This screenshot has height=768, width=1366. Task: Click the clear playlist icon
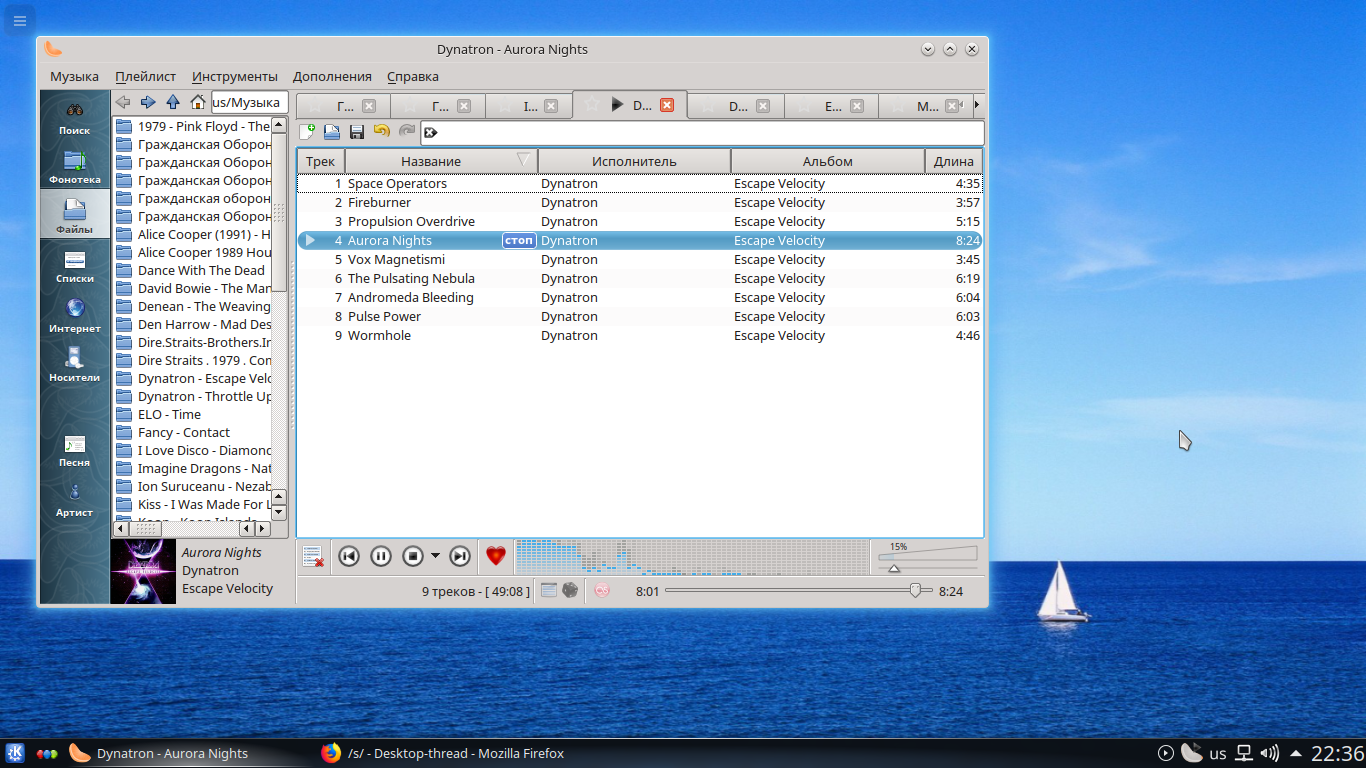click(x=313, y=556)
